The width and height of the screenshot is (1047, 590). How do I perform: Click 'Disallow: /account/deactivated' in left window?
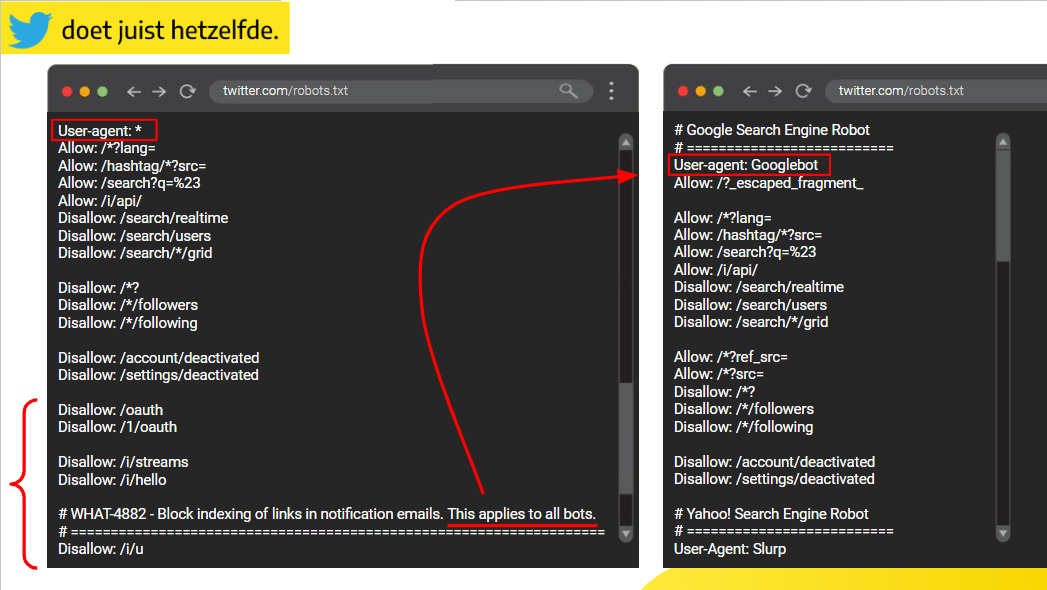158,358
